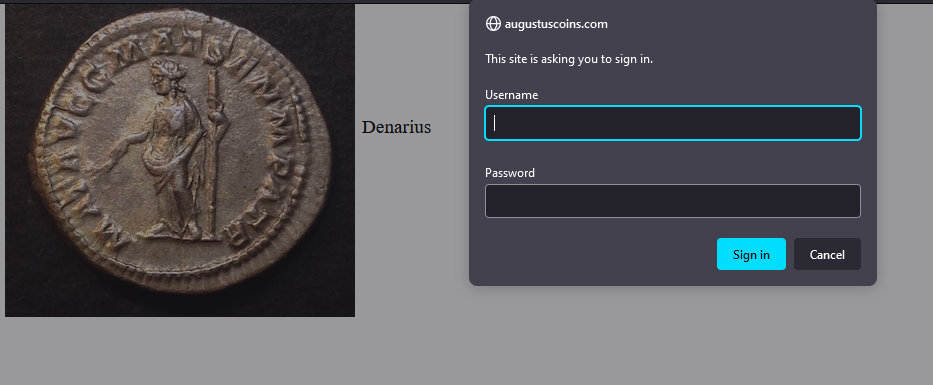The image size is (933, 385).
Task: Focus the Password input field
Action: [x=672, y=201]
